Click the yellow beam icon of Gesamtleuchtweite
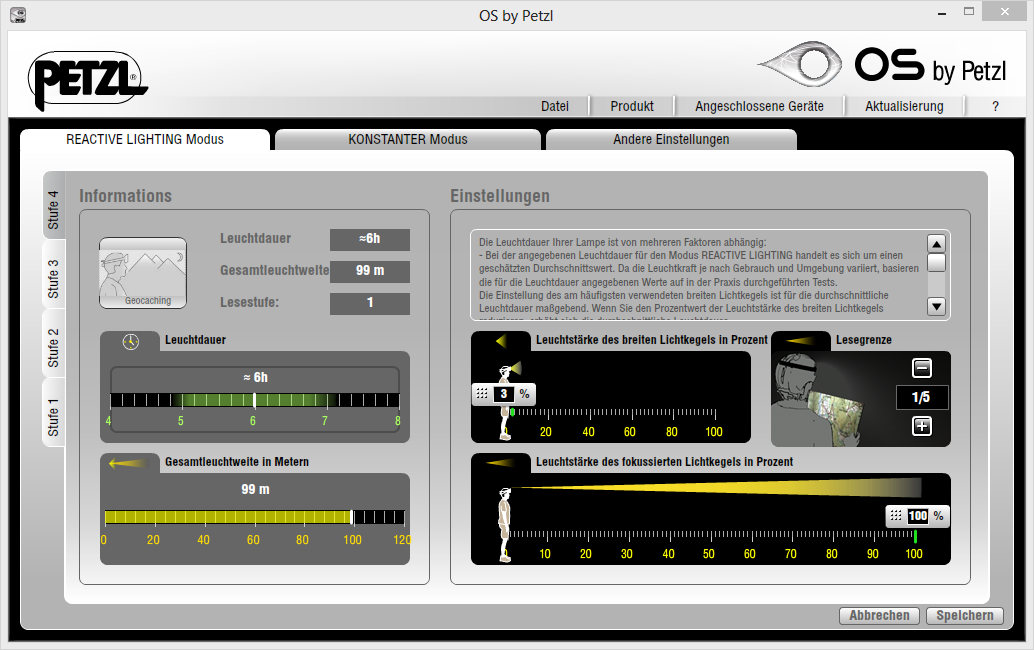The height and width of the screenshot is (650, 1034). tap(128, 463)
